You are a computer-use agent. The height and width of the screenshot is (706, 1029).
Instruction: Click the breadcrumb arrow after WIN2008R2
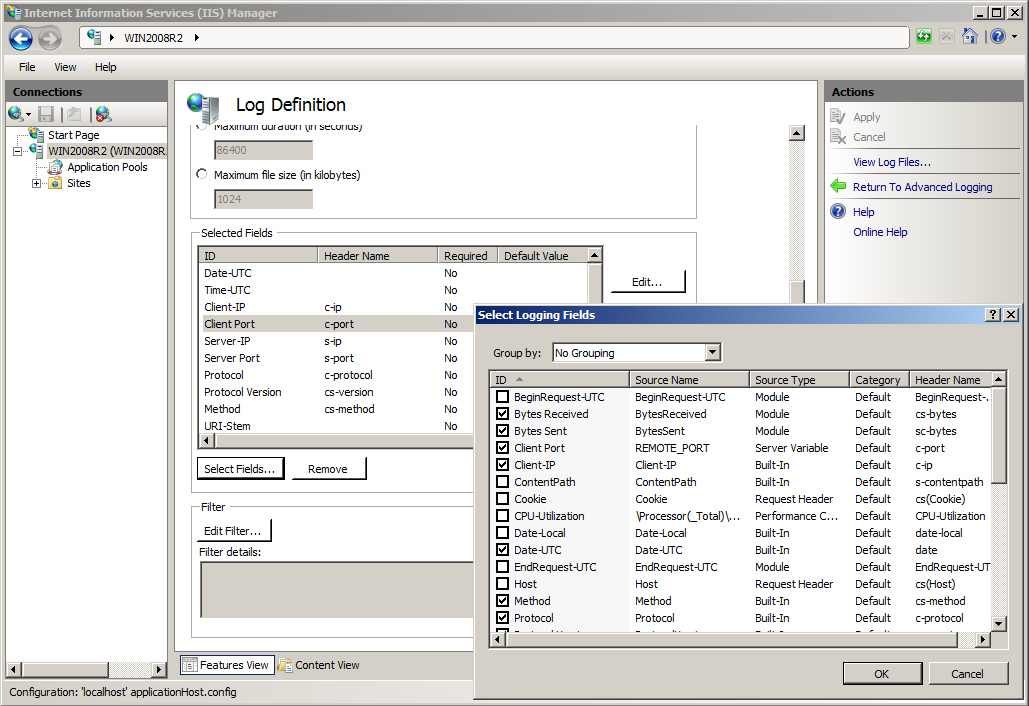196,37
